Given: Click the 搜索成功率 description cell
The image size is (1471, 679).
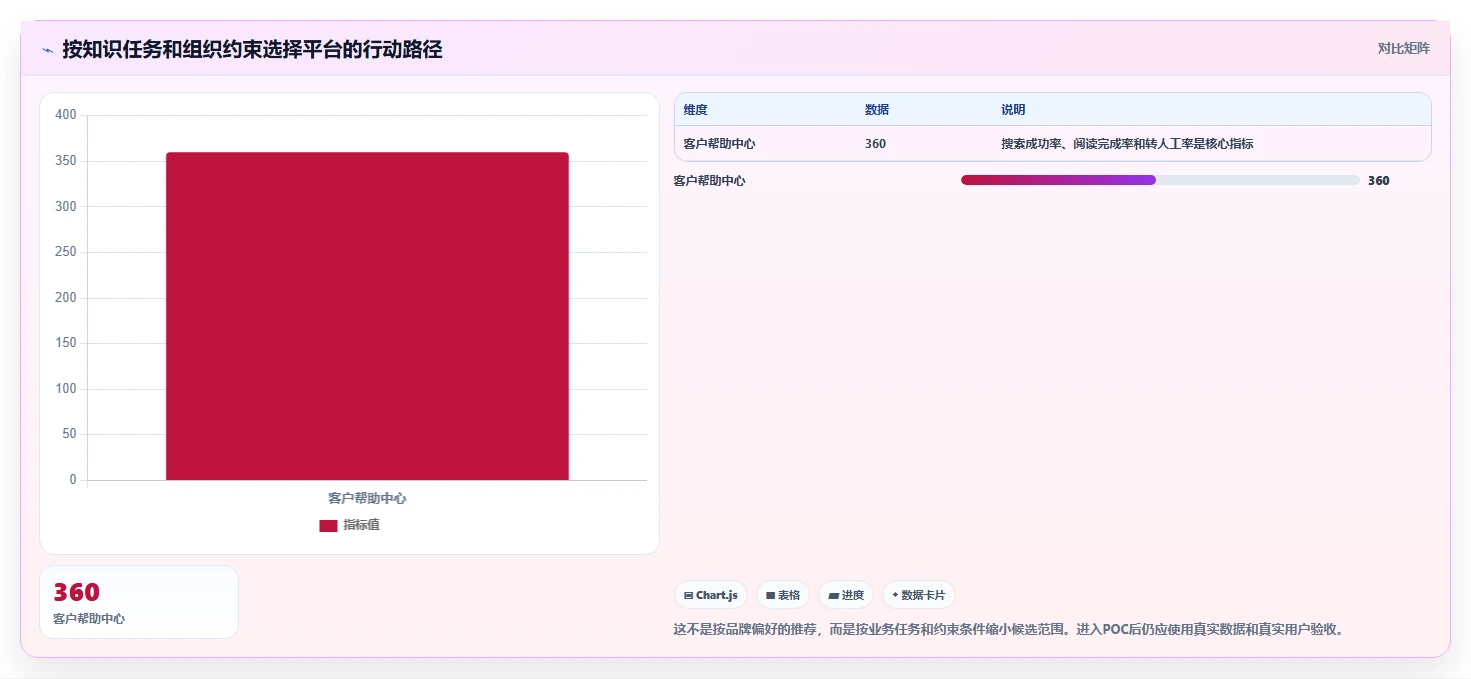Looking at the screenshot, I should (x=1127, y=144).
